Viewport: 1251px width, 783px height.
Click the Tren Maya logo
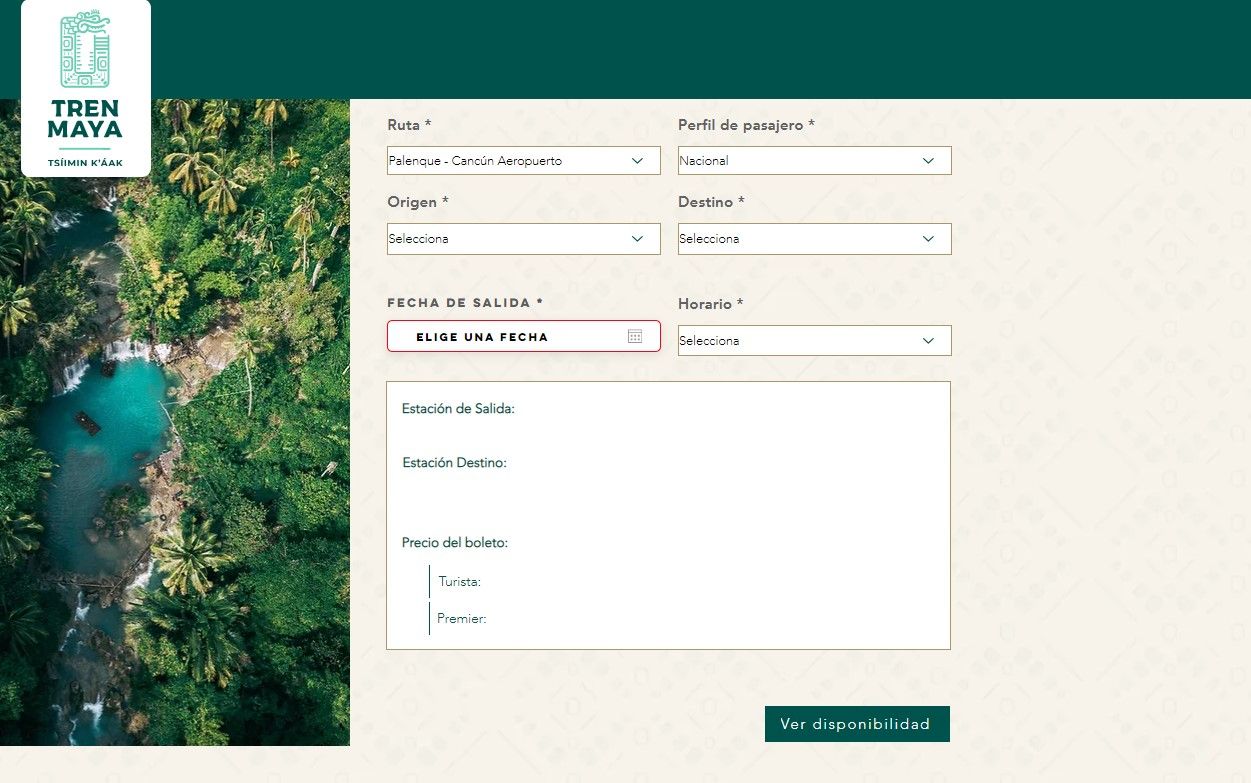[85, 88]
